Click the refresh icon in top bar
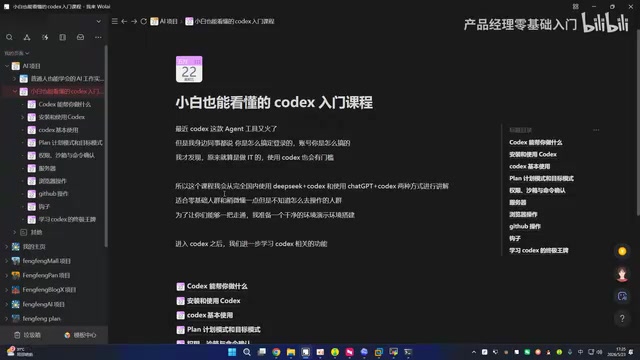 (x=144, y=21)
